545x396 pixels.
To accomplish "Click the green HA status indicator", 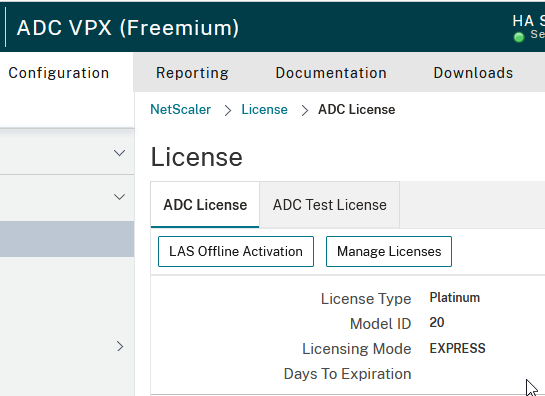I will click(519, 37).
